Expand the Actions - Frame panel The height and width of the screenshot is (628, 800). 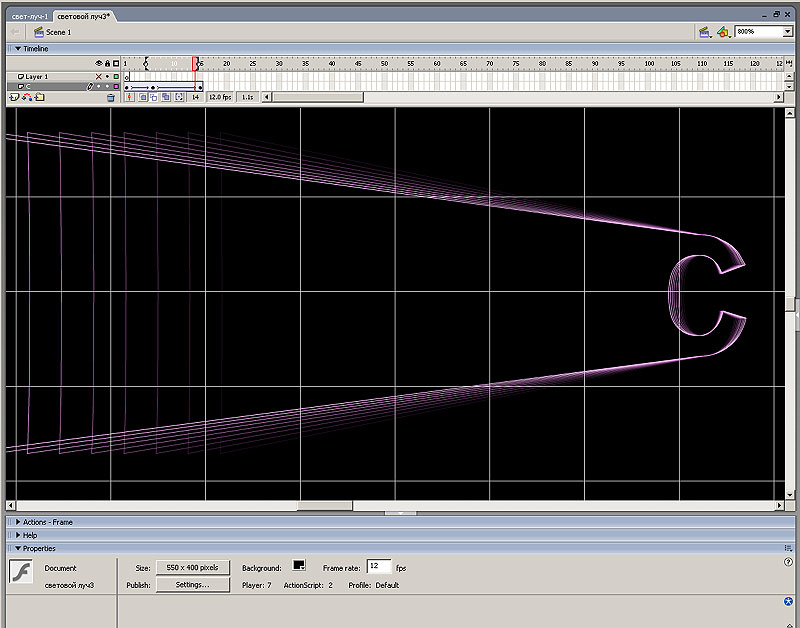tap(47, 522)
